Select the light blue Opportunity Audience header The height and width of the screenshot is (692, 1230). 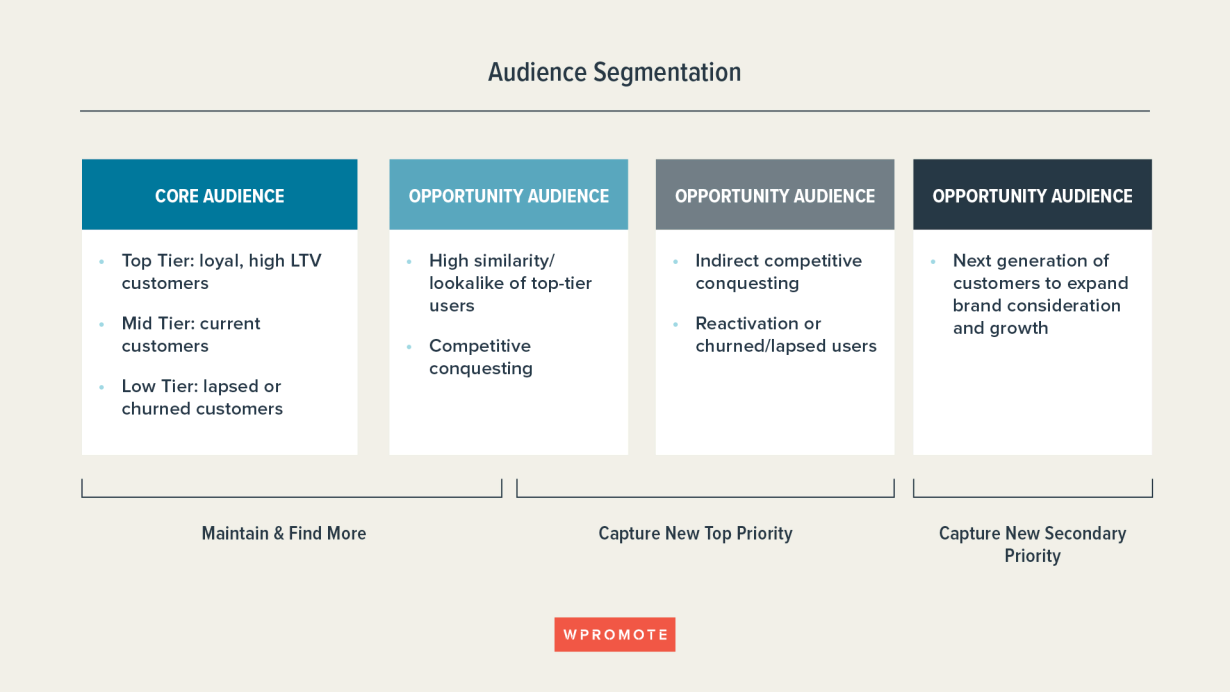508,196
